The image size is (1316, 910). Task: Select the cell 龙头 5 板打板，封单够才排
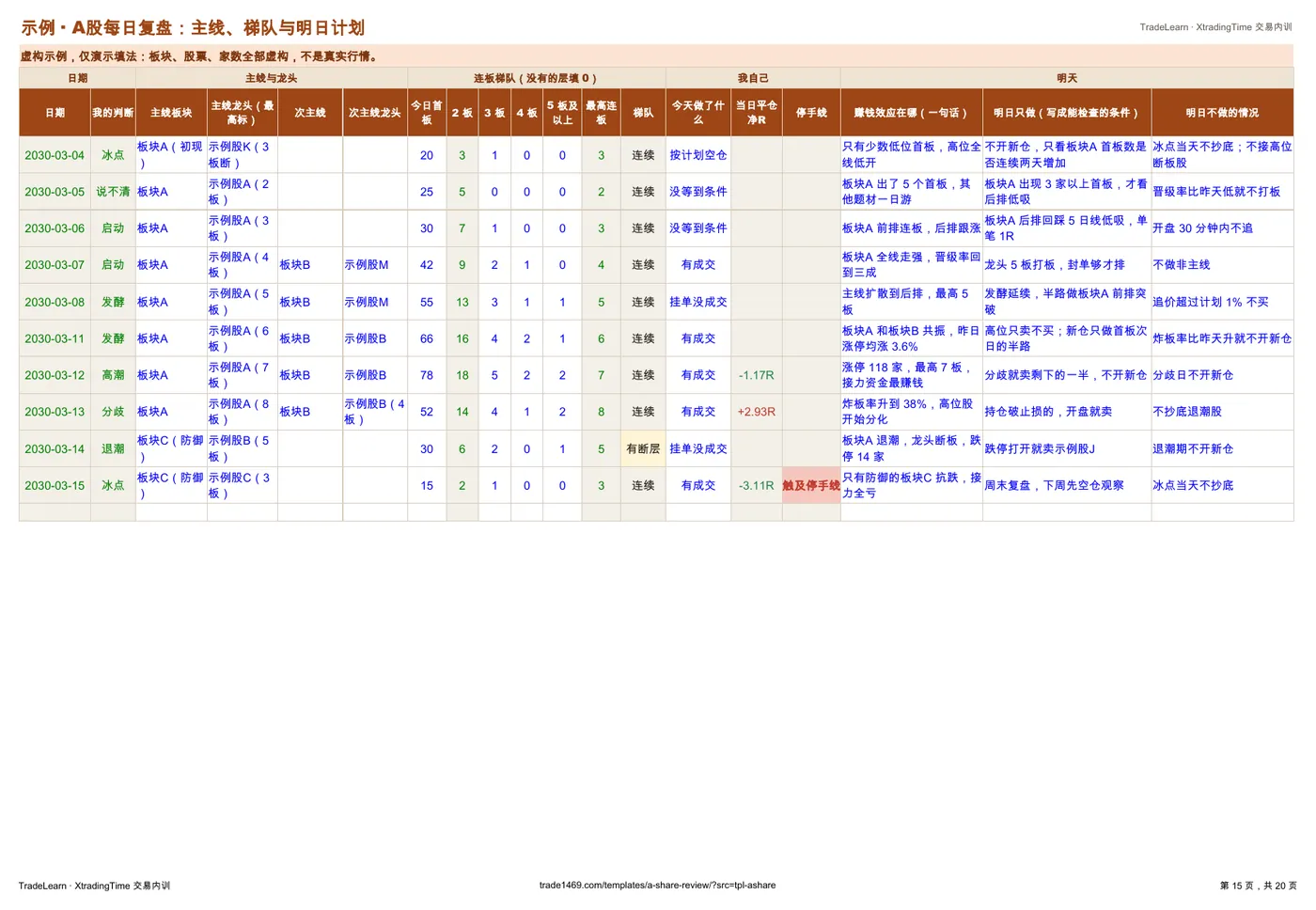pyautogui.click(x=1067, y=265)
